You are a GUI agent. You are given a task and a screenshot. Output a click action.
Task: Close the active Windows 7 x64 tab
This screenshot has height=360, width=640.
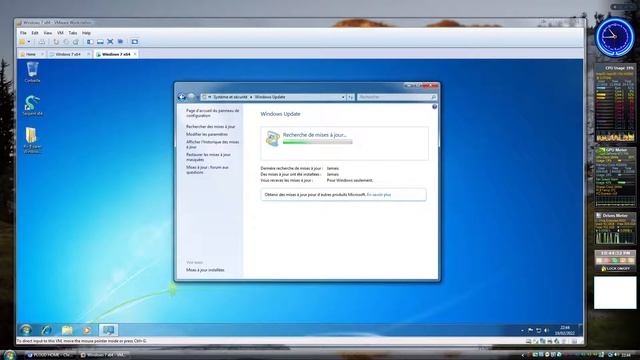click(x=135, y=54)
